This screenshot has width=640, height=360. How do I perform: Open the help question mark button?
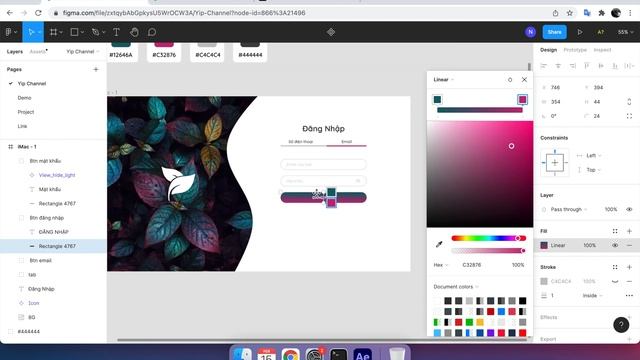click(x=621, y=325)
